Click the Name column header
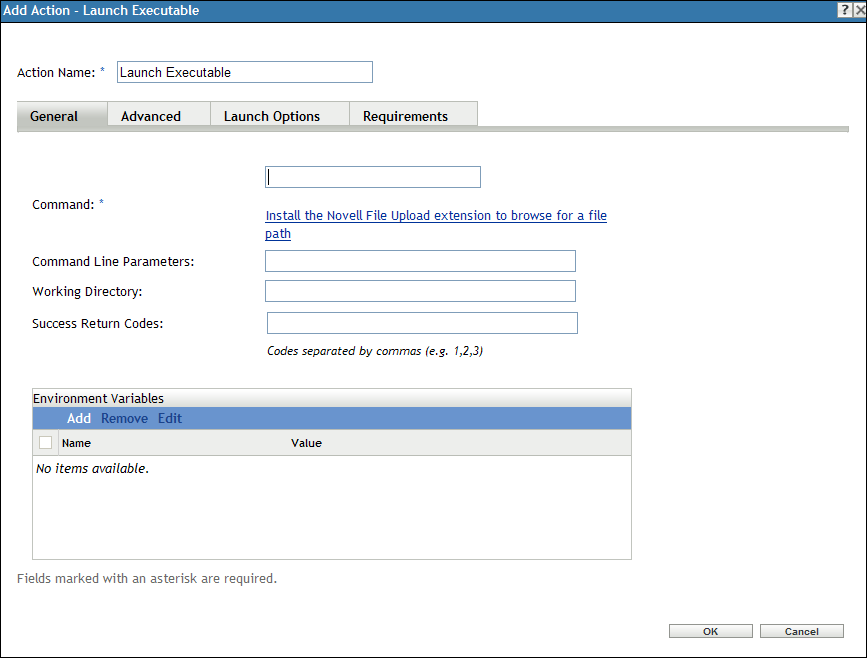The width and height of the screenshot is (867, 658). (76, 442)
